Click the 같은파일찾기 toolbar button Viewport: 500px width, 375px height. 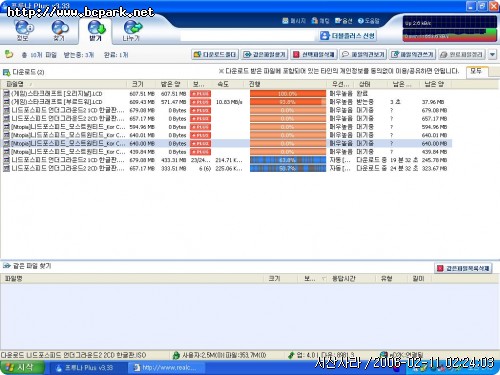coord(265,54)
